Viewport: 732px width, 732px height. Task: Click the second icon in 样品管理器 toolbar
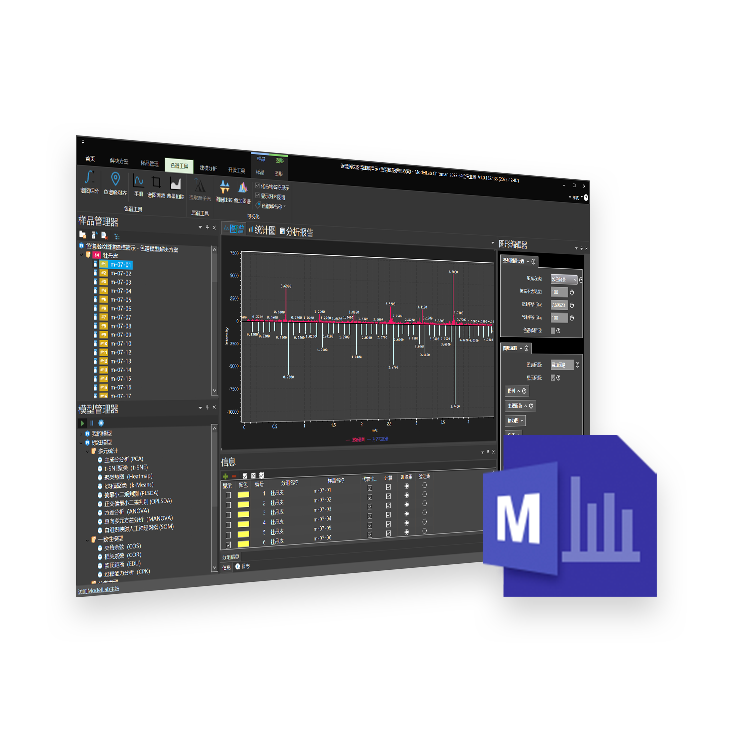[x=94, y=235]
